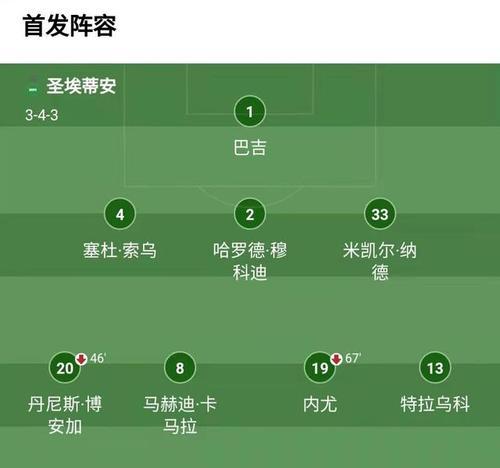Tap player name 塞杜·索乌
The image size is (500, 468).
pos(120,250)
